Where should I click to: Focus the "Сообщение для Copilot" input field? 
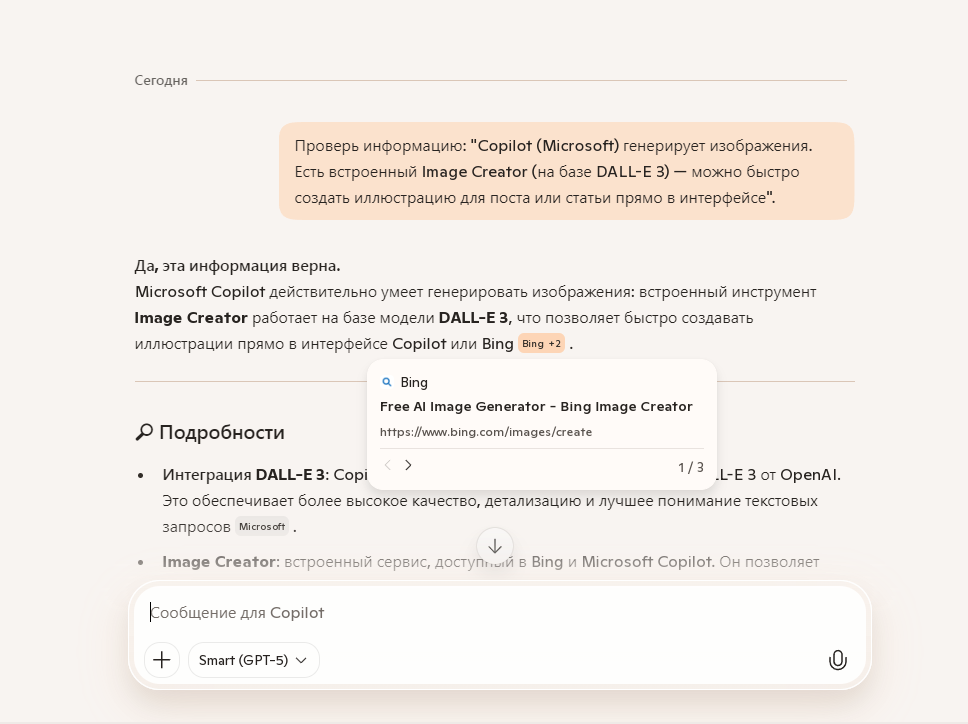[x=400, y=612]
